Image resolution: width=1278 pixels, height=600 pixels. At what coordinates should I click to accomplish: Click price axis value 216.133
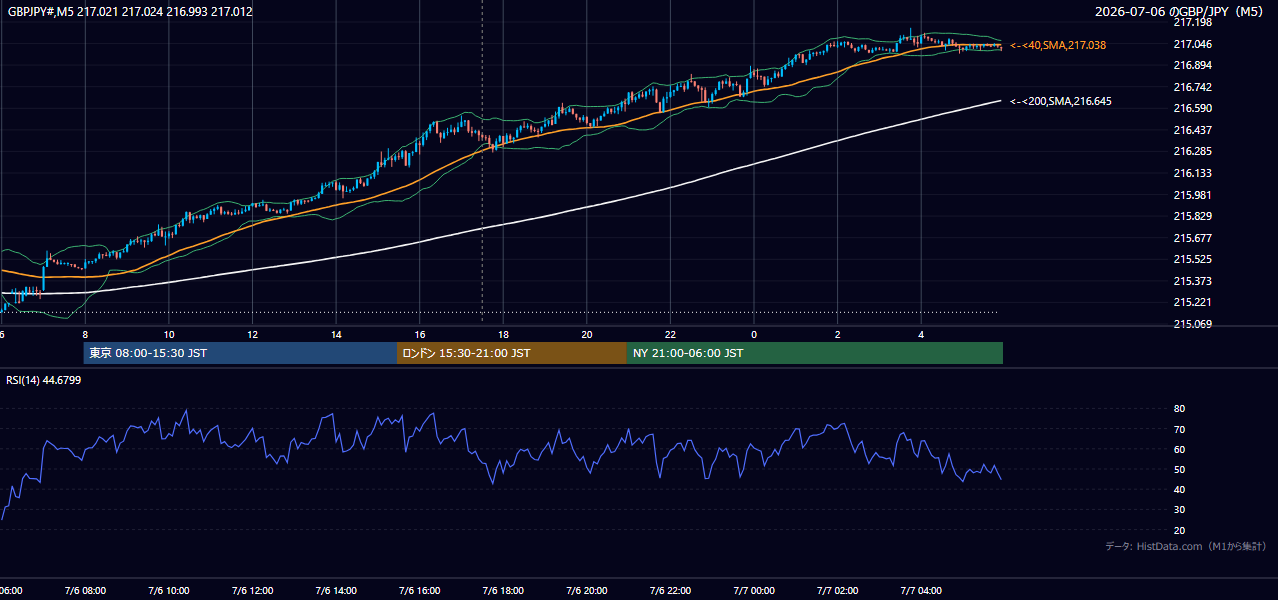click(1192, 173)
